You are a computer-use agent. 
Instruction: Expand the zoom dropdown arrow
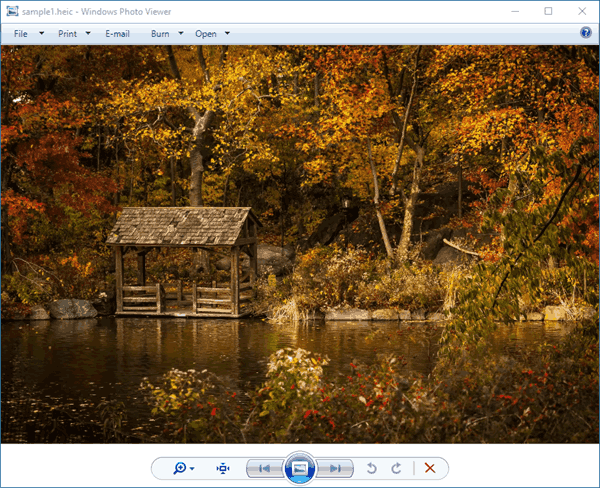192,468
